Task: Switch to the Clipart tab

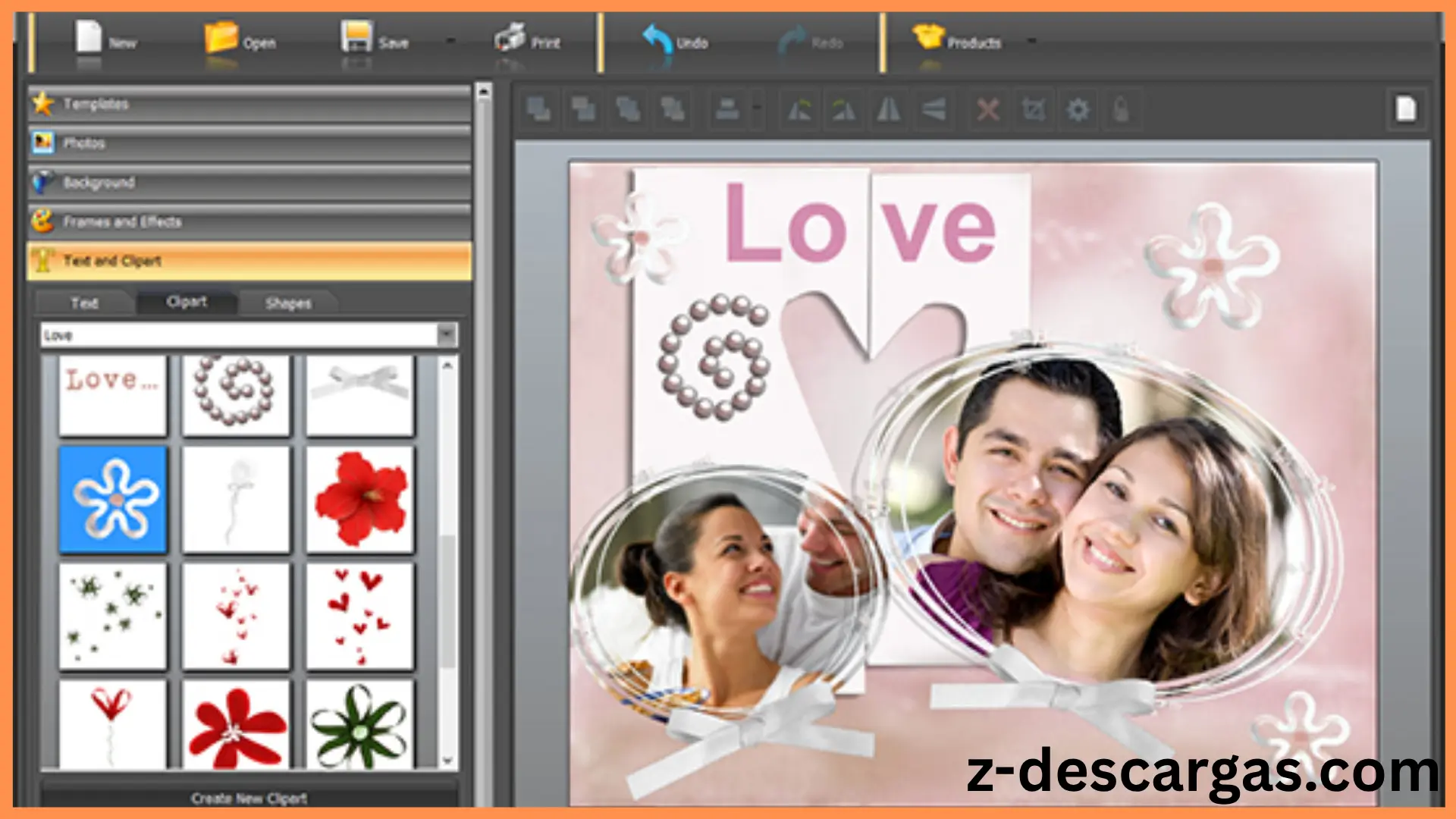Action: [187, 302]
